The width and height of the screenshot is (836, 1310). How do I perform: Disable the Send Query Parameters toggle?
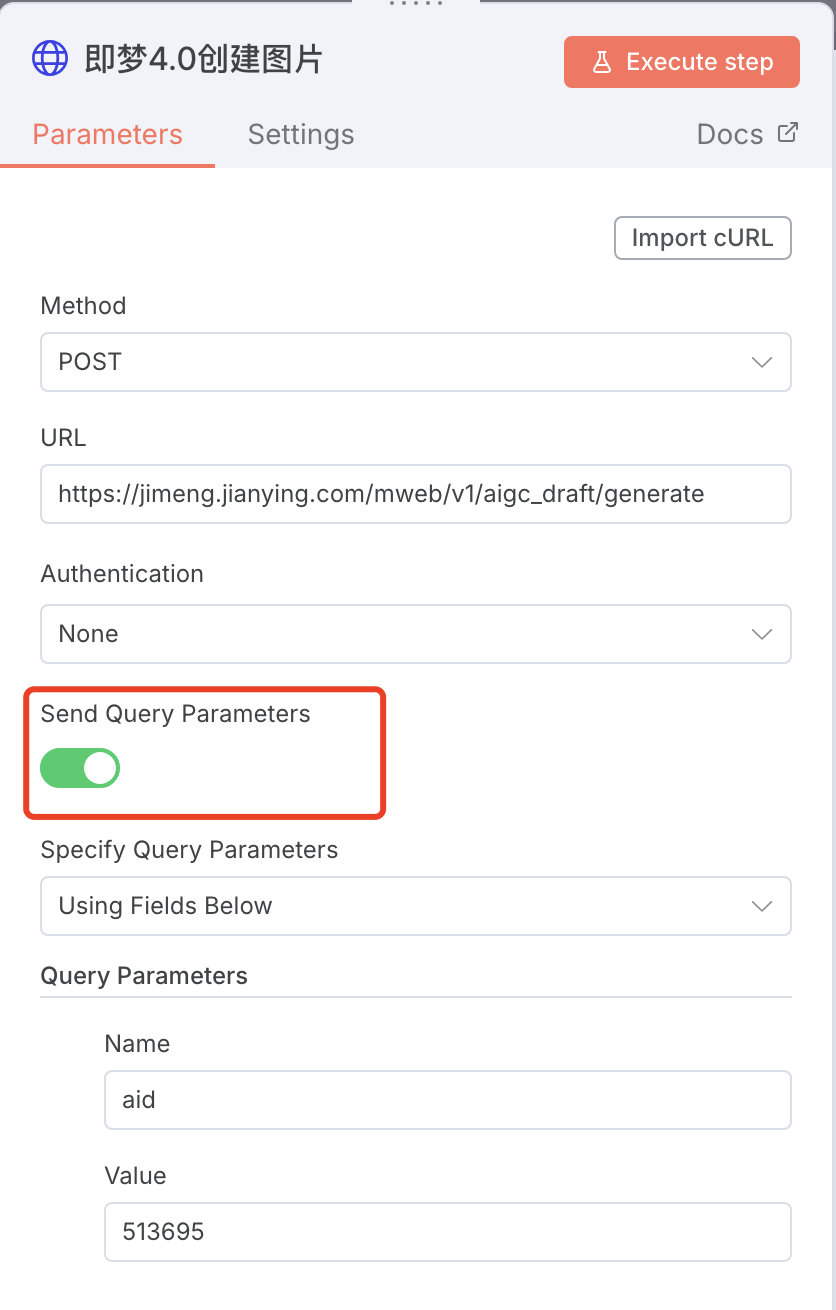[80, 769]
